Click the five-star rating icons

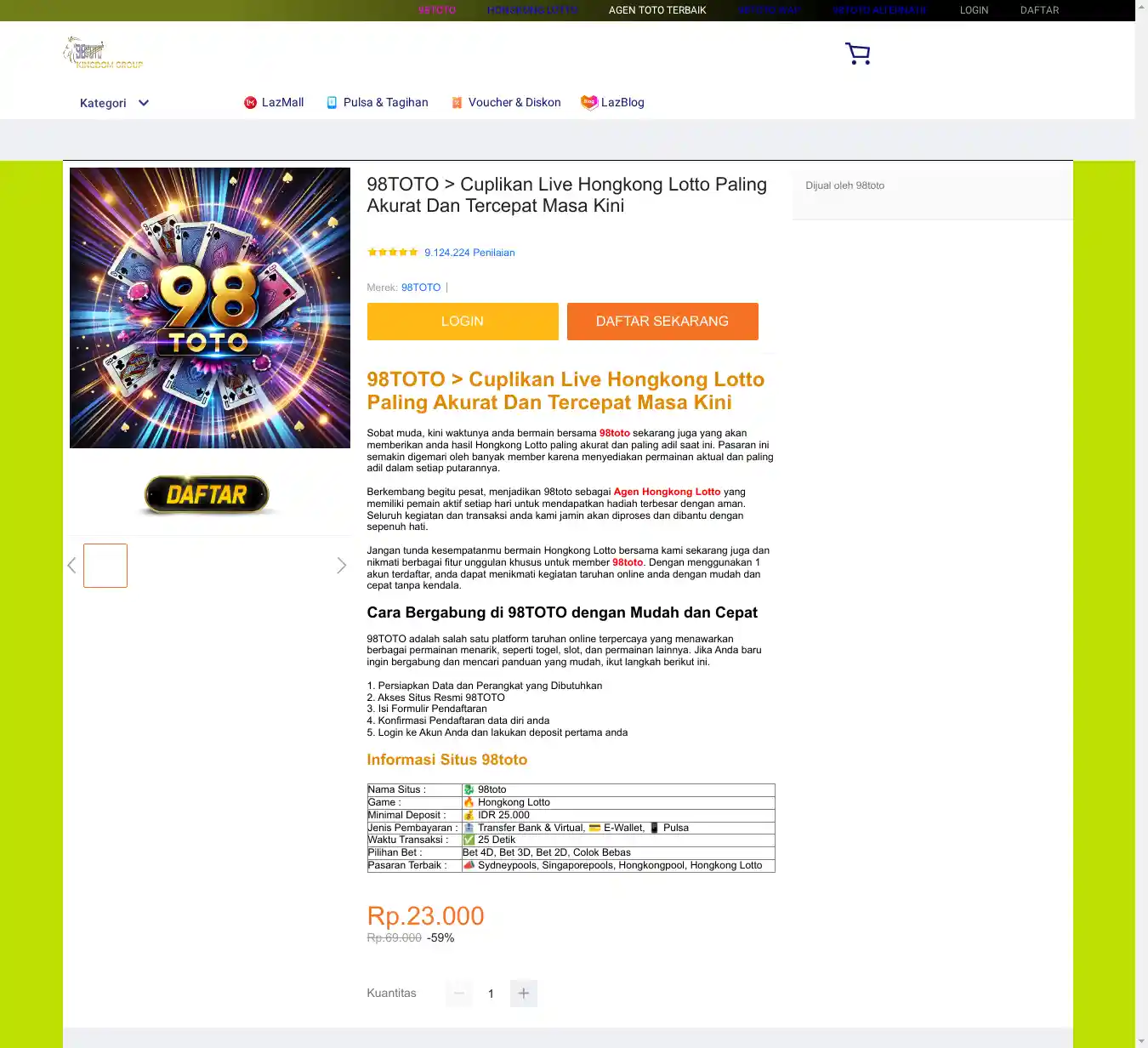coord(393,253)
